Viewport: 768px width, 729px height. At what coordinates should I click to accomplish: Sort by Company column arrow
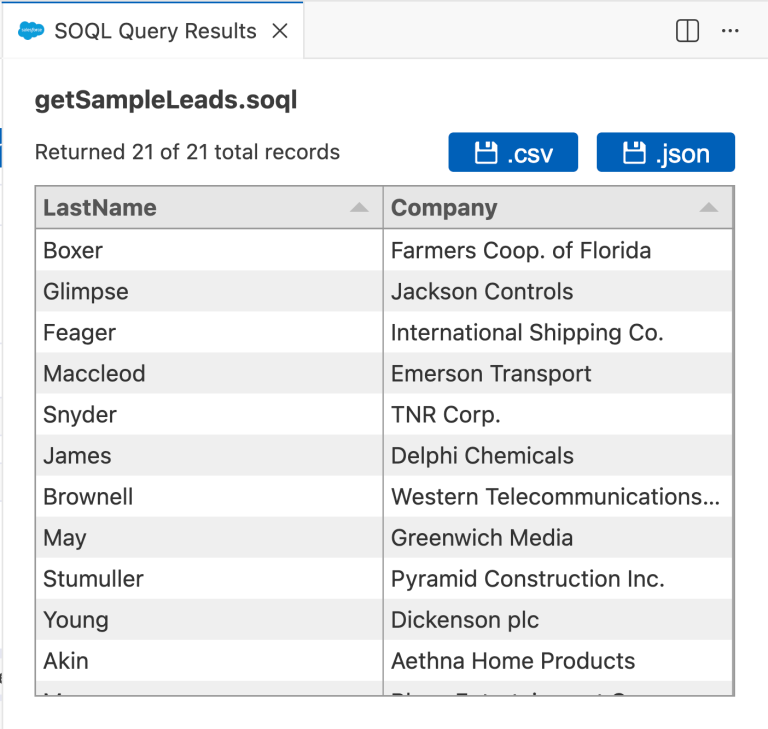[x=708, y=207]
